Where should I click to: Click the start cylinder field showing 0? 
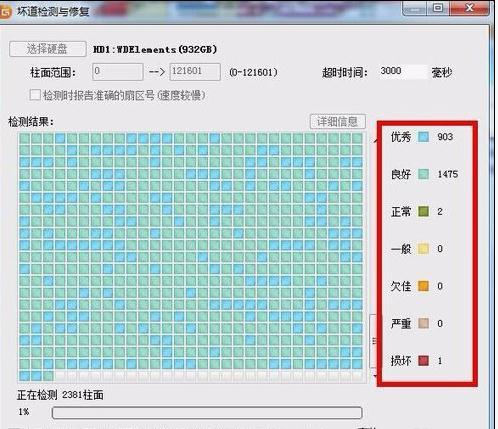pos(118,72)
